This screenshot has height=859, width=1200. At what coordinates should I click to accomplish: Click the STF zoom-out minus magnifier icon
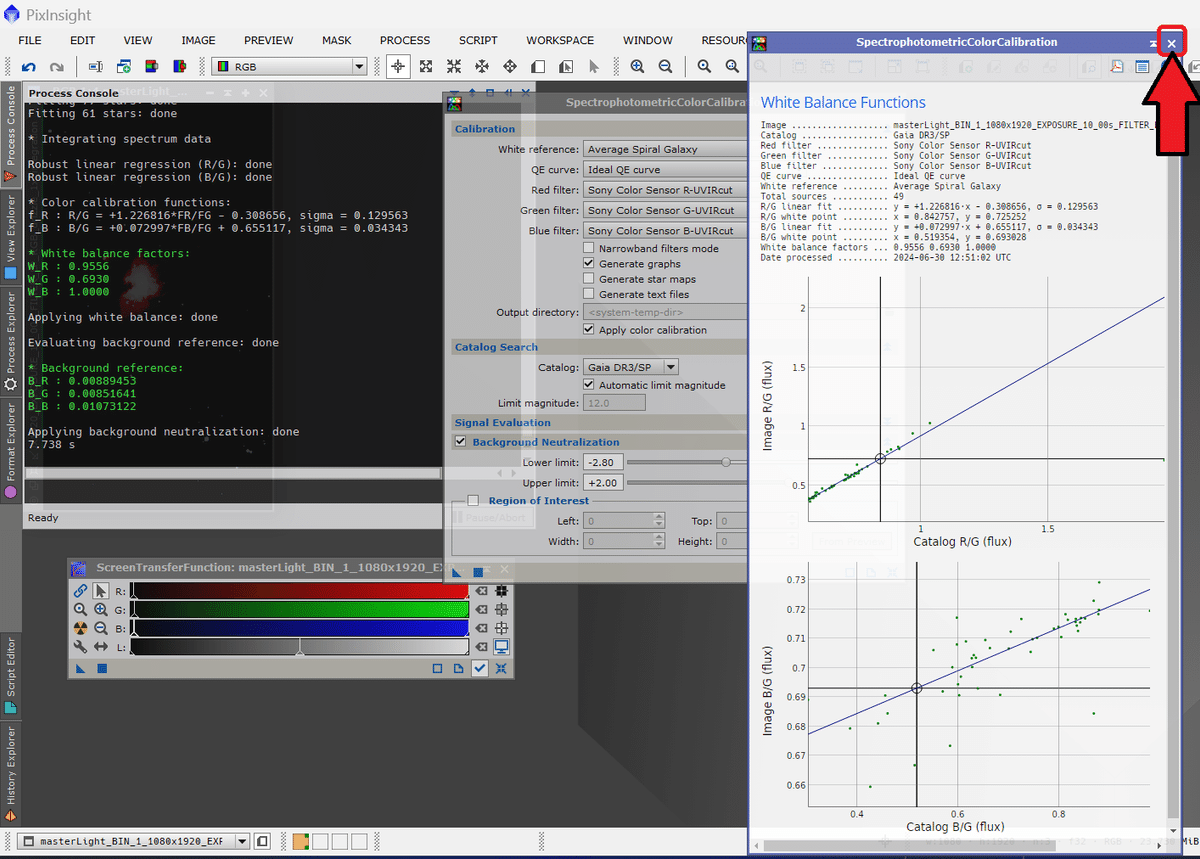tap(101, 628)
